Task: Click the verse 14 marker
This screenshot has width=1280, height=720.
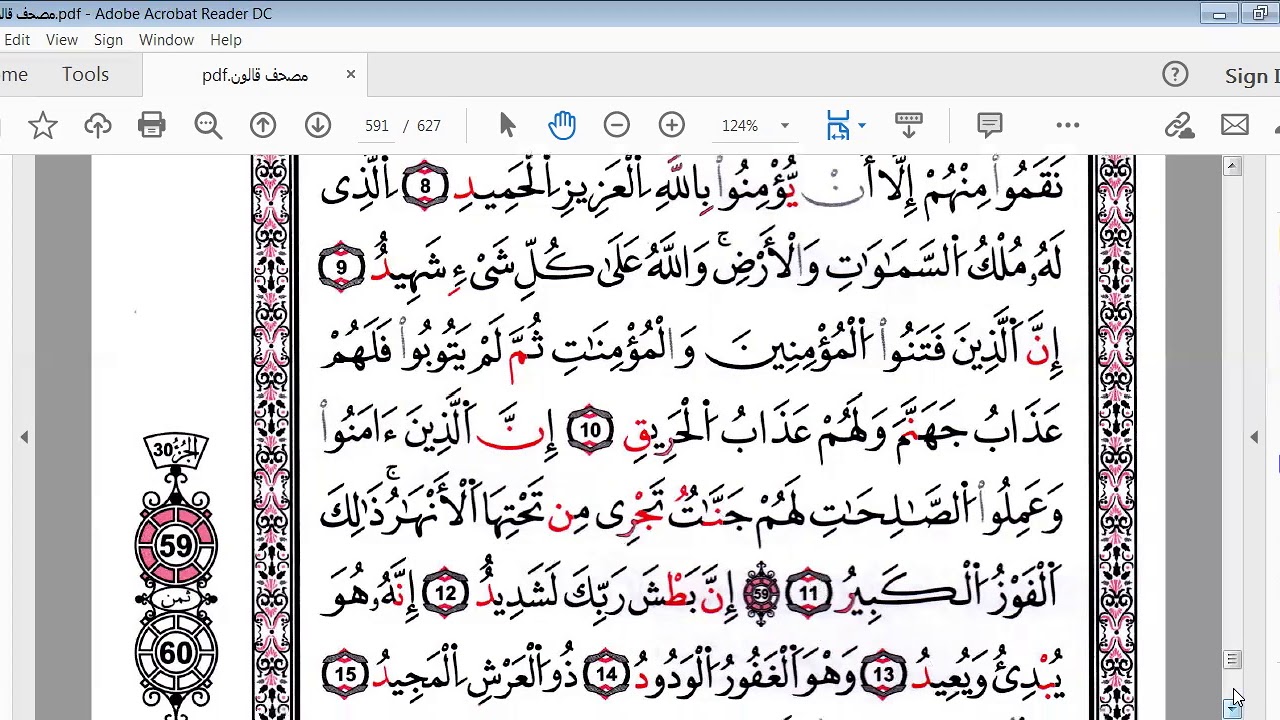Action: click(x=607, y=676)
